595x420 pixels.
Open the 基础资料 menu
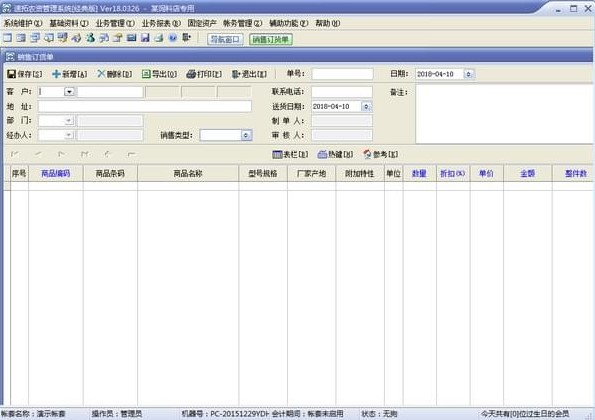[69, 23]
